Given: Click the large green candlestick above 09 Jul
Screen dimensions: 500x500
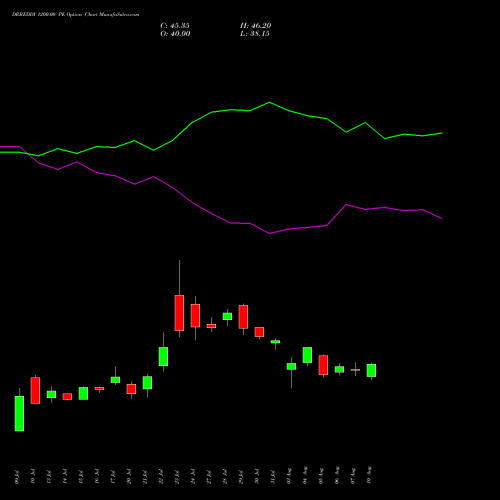Looking at the screenshot, I should click(x=19, y=414).
